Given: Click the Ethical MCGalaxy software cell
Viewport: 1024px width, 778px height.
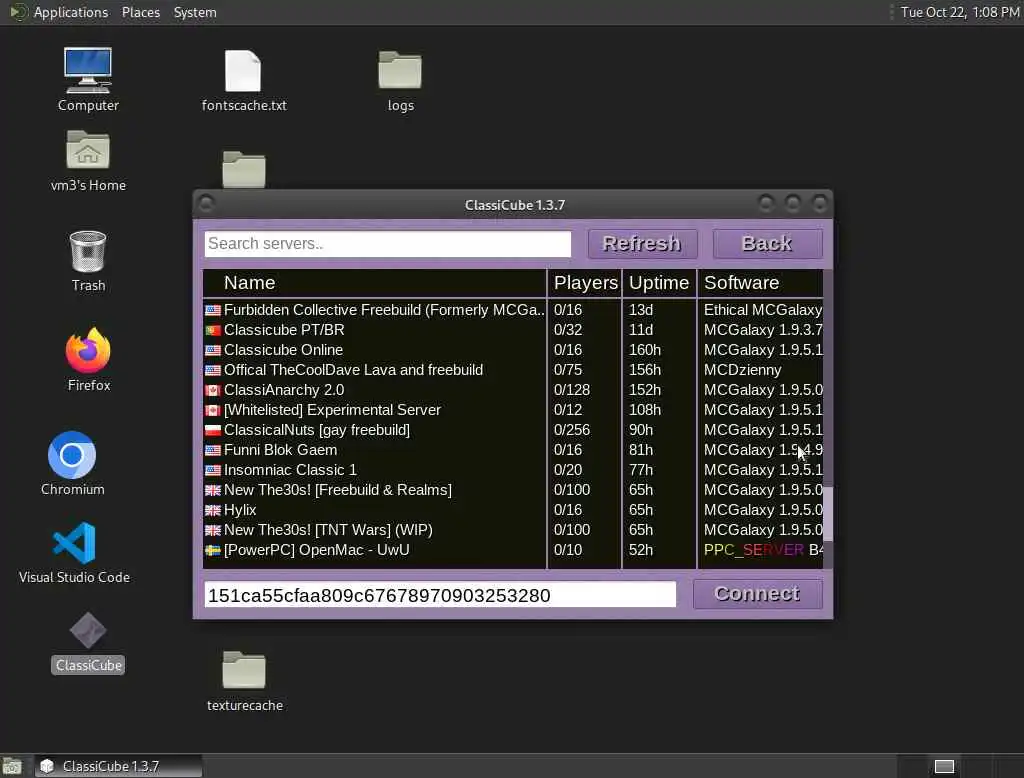Looking at the screenshot, I should tap(762, 310).
